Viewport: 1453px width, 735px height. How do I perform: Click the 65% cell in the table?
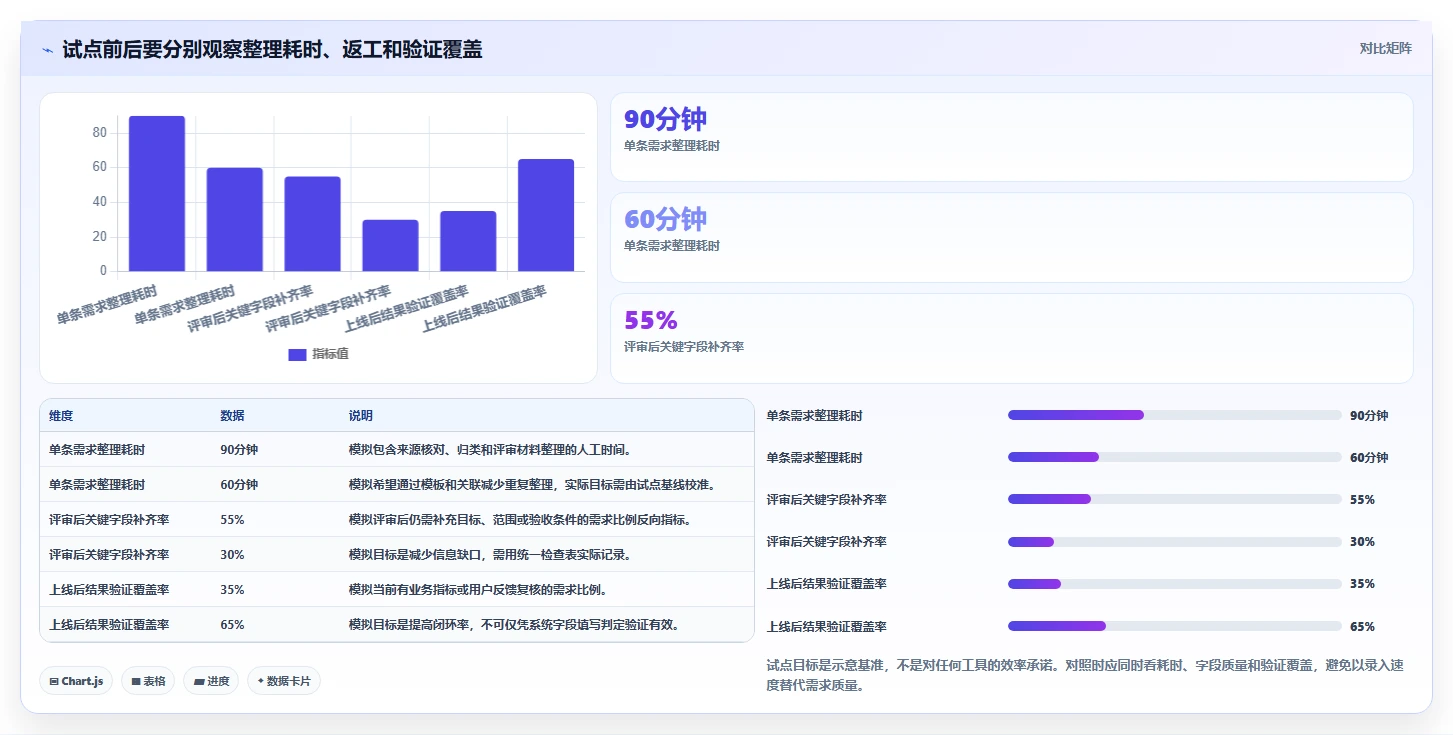pyautogui.click(x=232, y=624)
